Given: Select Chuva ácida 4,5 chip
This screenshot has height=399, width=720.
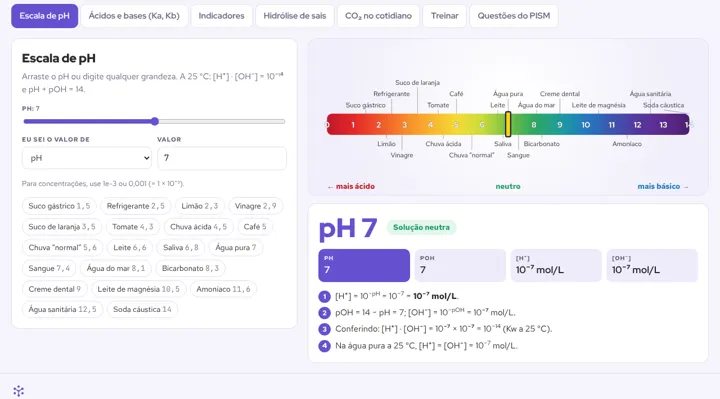Looking at the screenshot, I should click(198, 227).
